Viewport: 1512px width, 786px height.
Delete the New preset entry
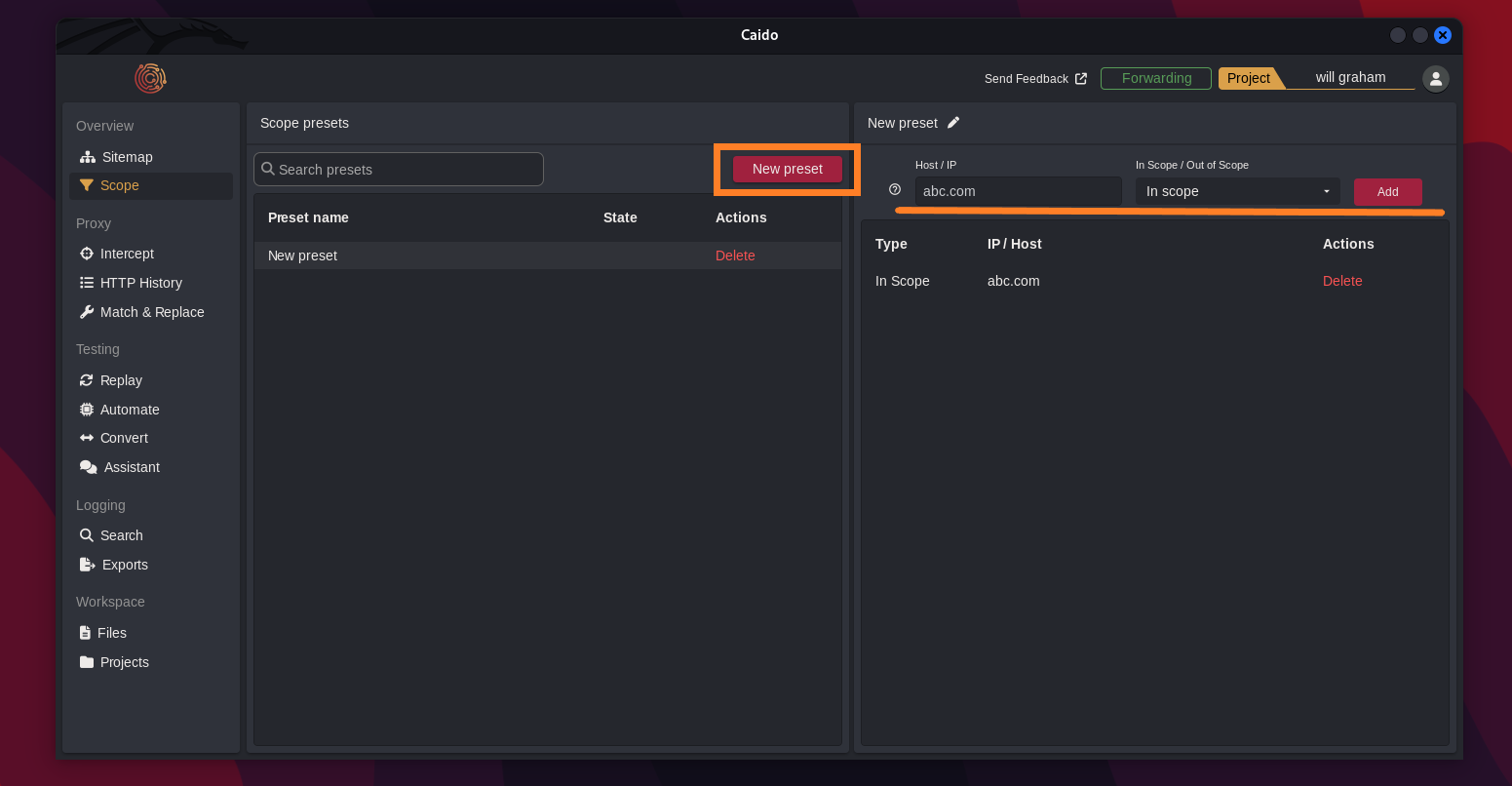735,255
